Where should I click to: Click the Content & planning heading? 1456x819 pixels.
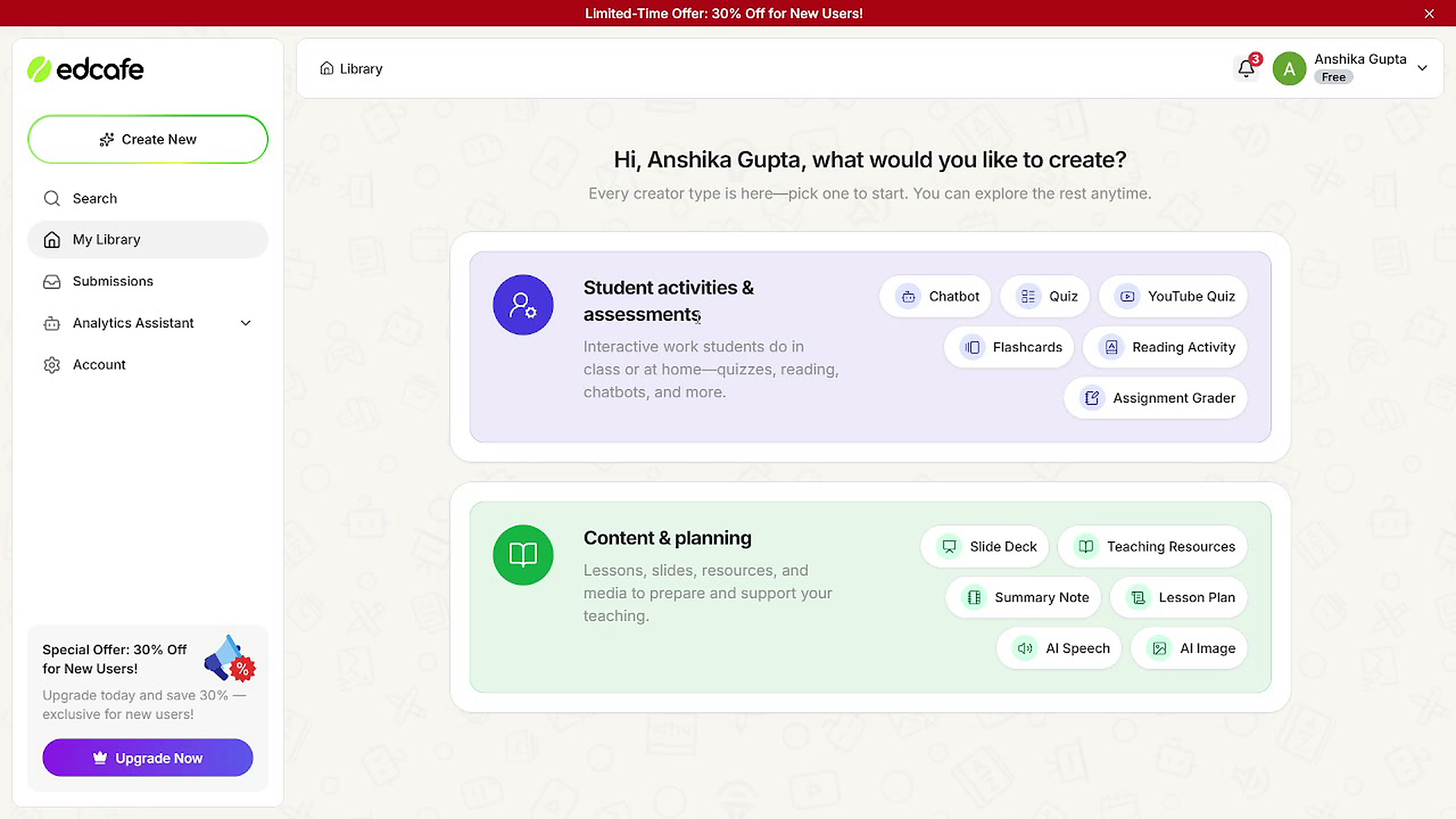pyautogui.click(x=667, y=537)
